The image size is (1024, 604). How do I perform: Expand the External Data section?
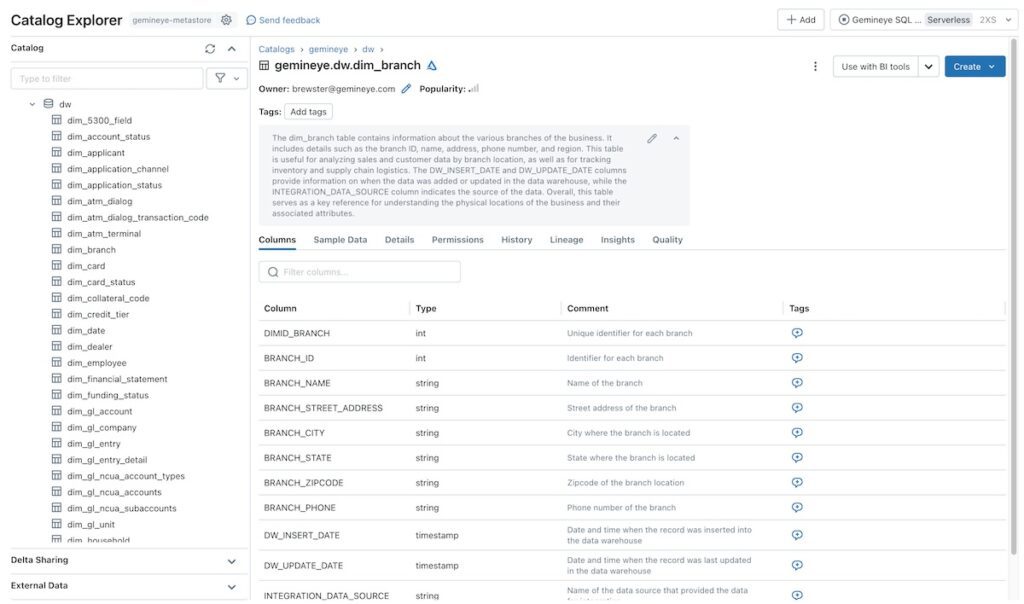click(x=231, y=584)
